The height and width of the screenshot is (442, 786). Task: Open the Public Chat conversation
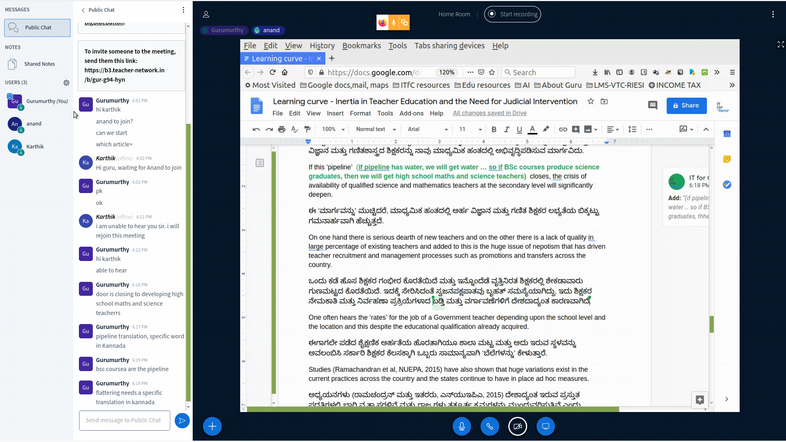click(36, 28)
